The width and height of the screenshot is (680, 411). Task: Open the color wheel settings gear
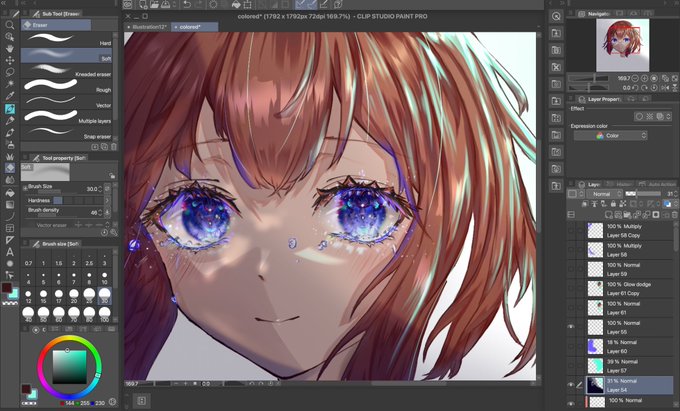click(x=113, y=402)
